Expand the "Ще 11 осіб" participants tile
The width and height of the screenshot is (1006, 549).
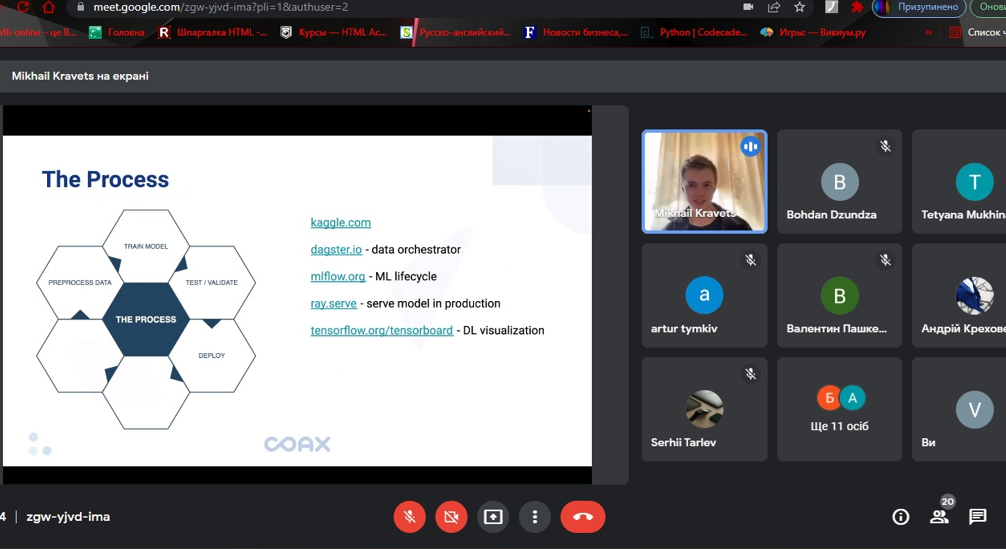coord(839,409)
